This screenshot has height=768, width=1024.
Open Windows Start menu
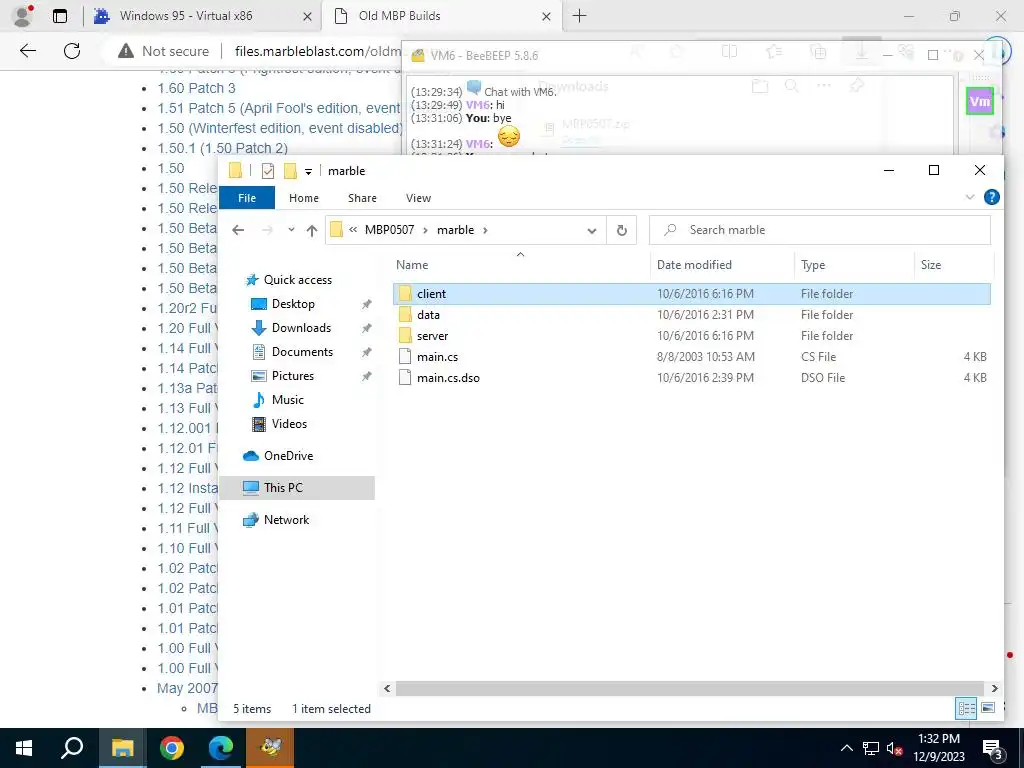[x=24, y=748]
